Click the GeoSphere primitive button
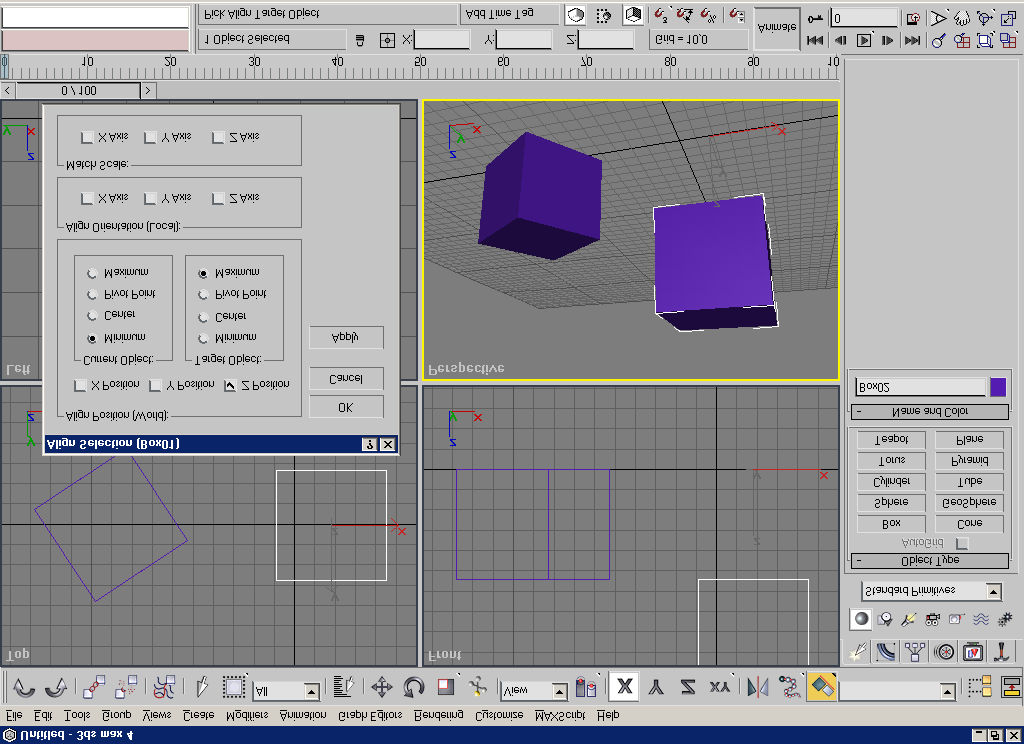The height and width of the screenshot is (744, 1024). pos(969,502)
